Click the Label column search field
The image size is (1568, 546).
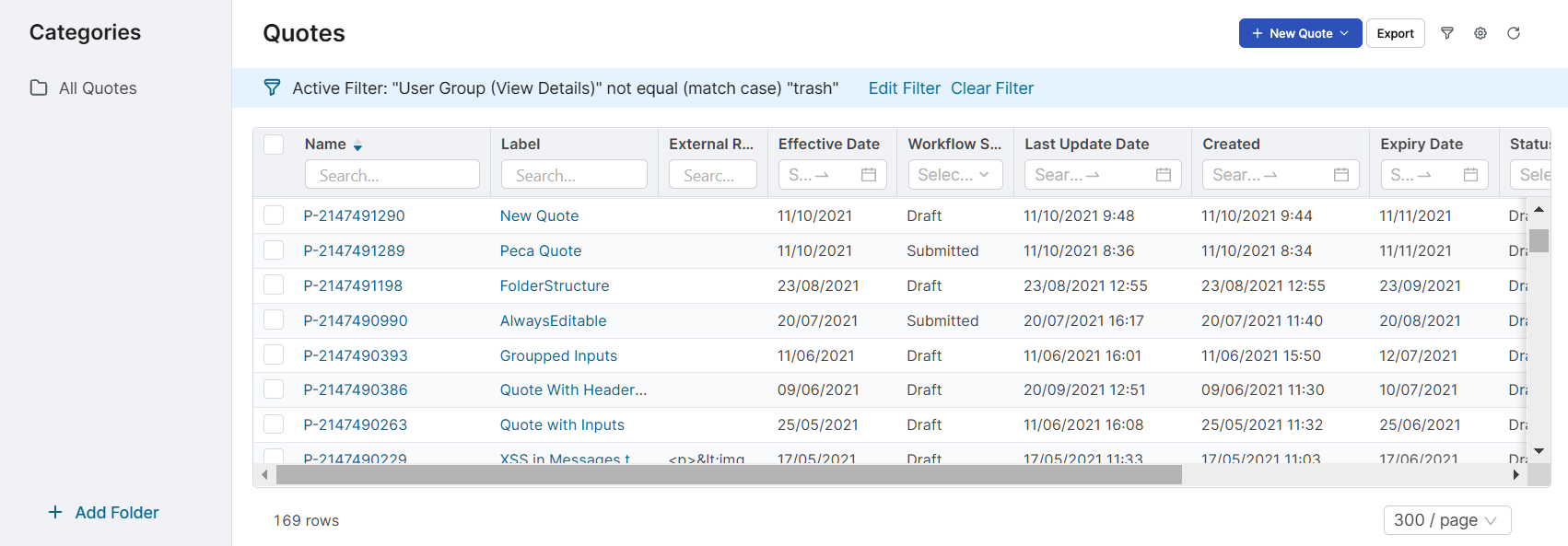pos(574,175)
